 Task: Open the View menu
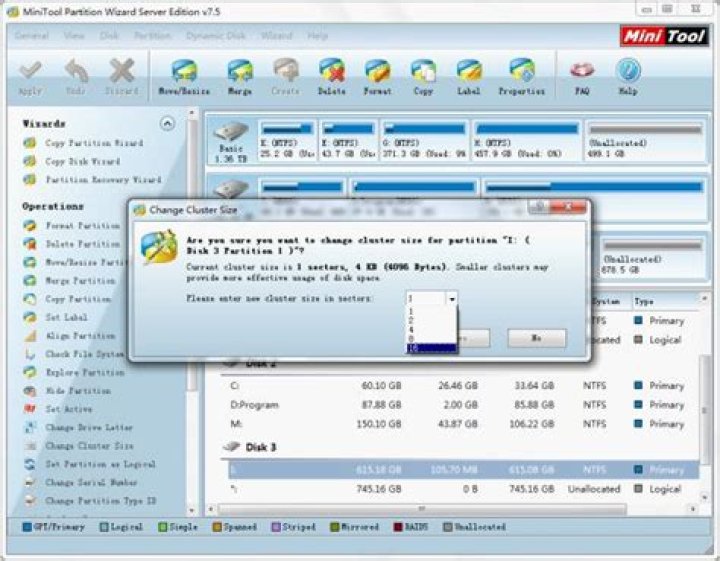click(x=74, y=36)
